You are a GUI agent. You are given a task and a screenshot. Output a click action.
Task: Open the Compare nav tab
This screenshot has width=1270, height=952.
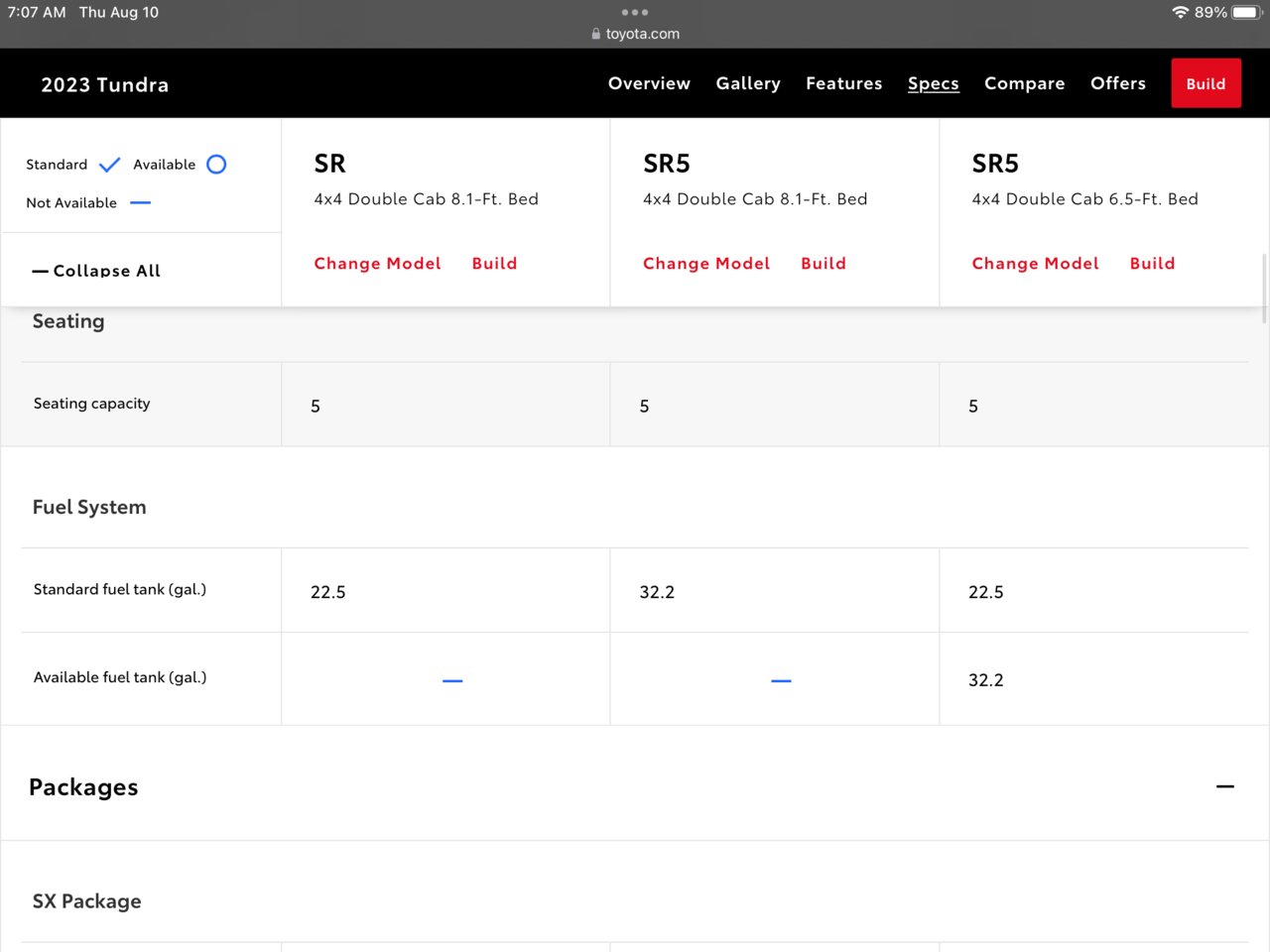(x=1024, y=83)
